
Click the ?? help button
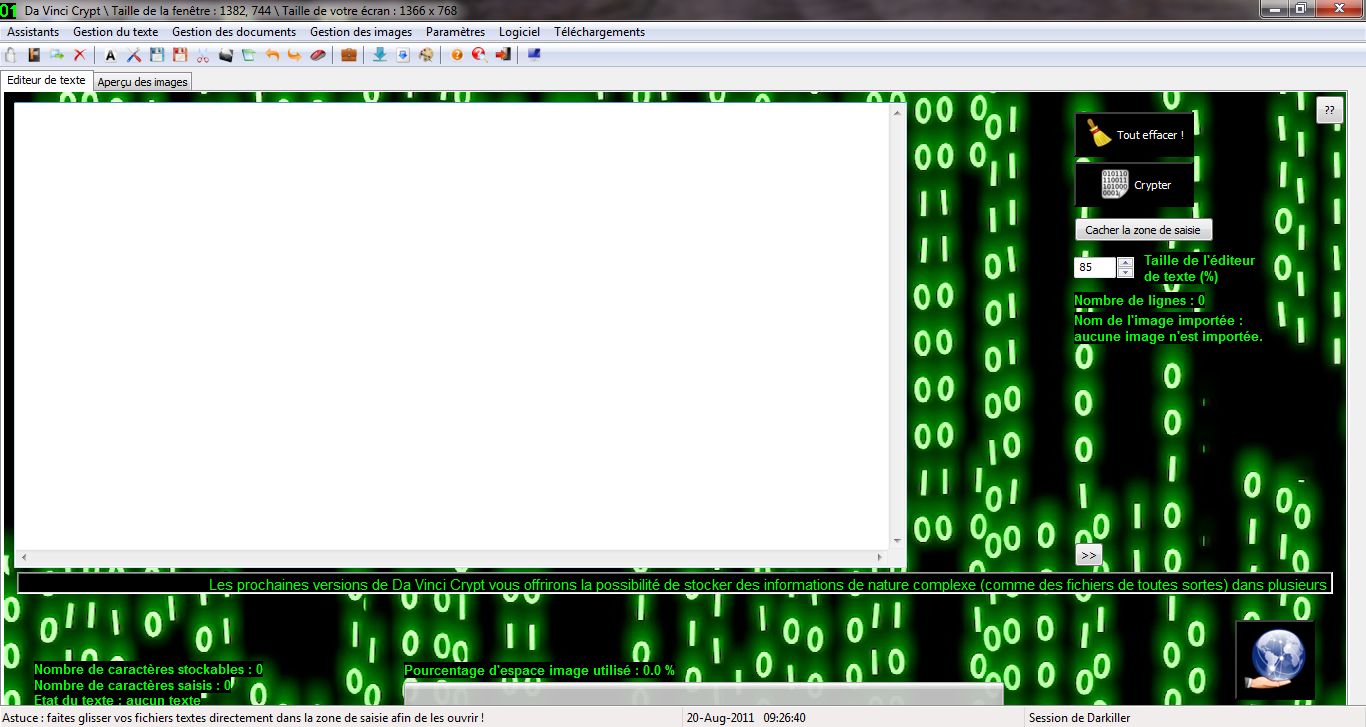click(x=1329, y=110)
